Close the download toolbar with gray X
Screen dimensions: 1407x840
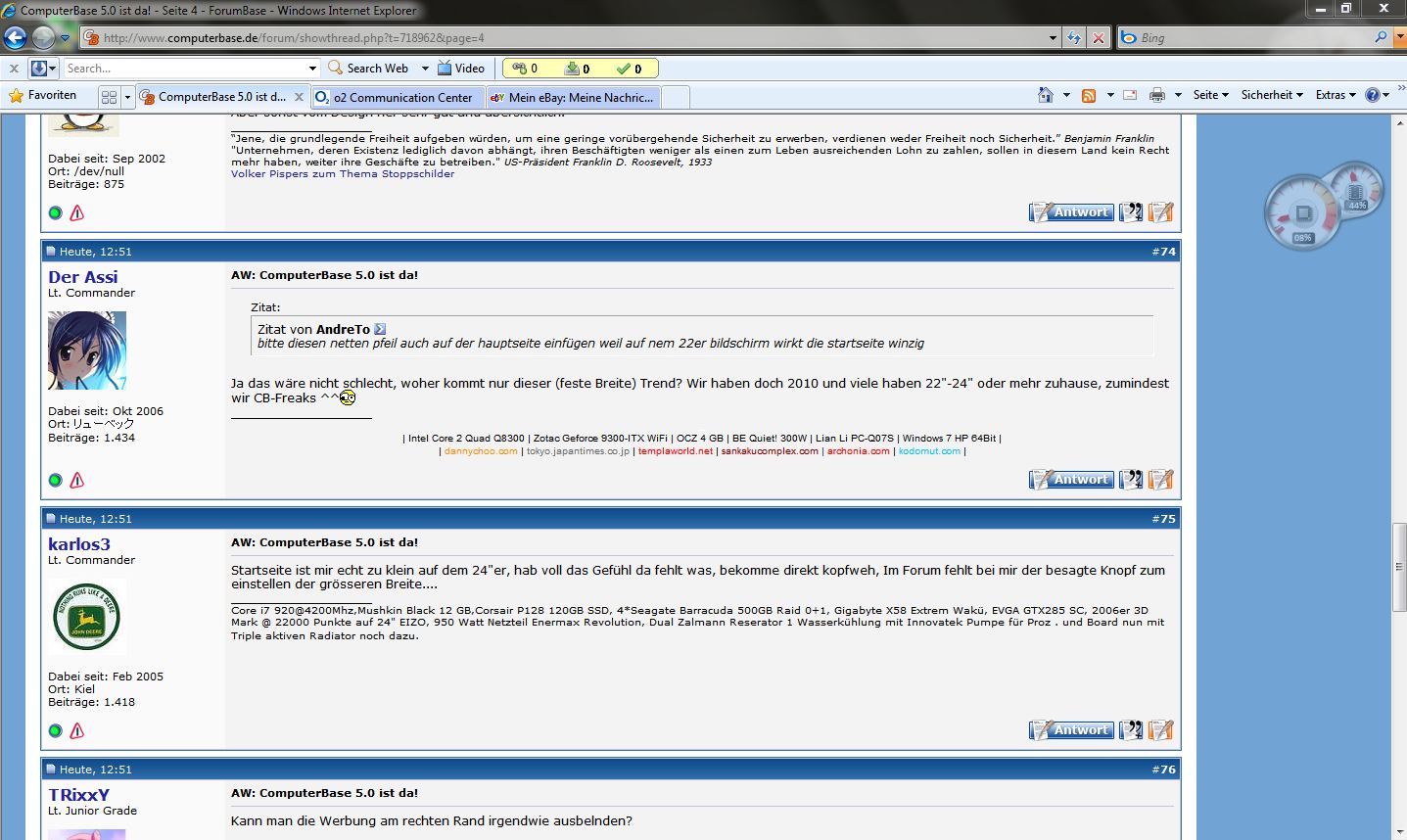click(x=14, y=69)
